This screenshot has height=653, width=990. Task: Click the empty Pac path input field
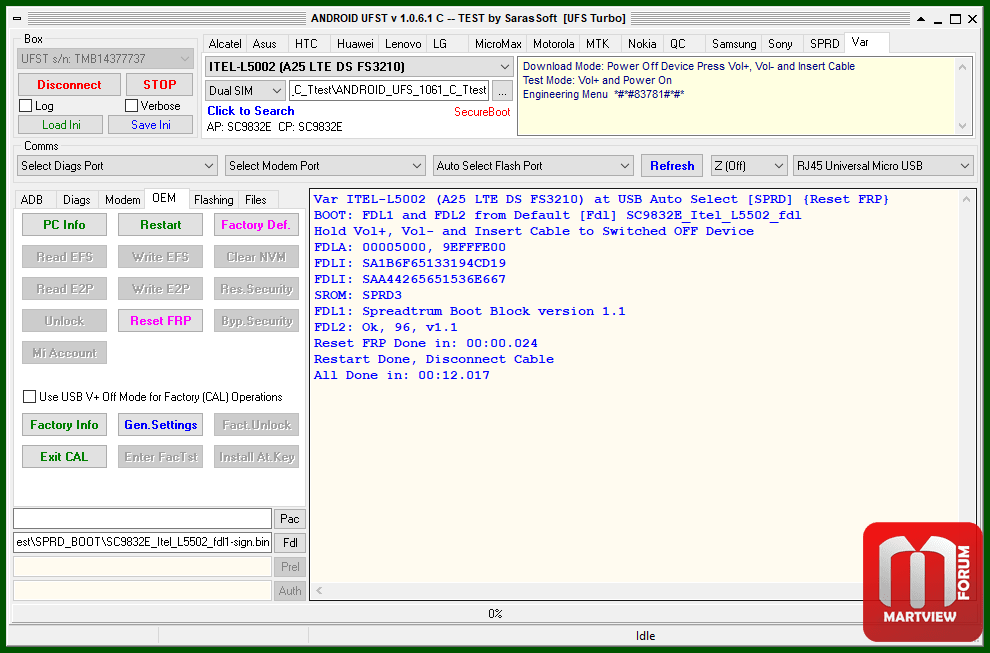[143, 518]
